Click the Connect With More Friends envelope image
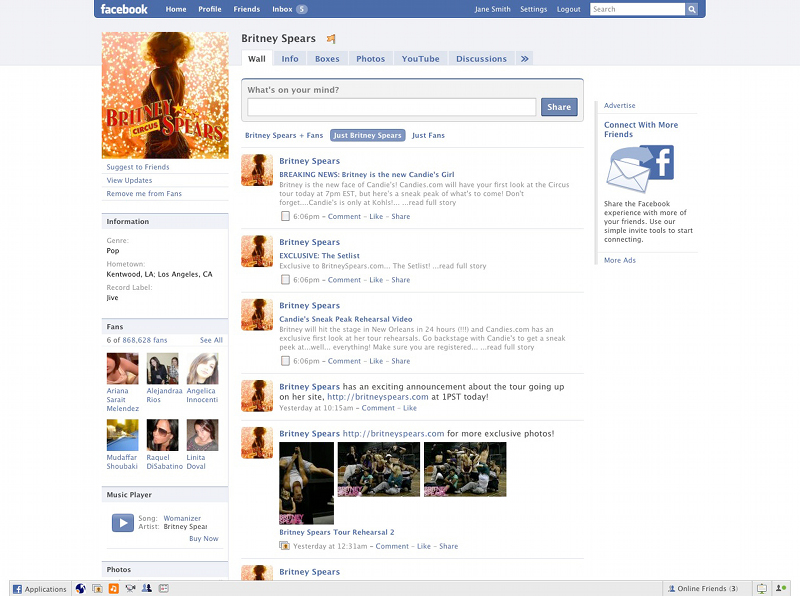Image resolution: width=800 pixels, height=596 pixels. 640,168
